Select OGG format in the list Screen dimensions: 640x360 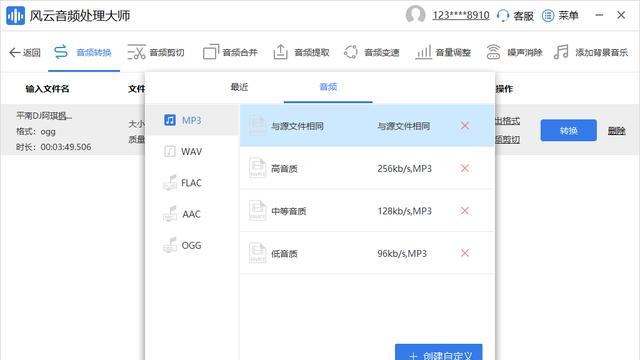click(192, 245)
